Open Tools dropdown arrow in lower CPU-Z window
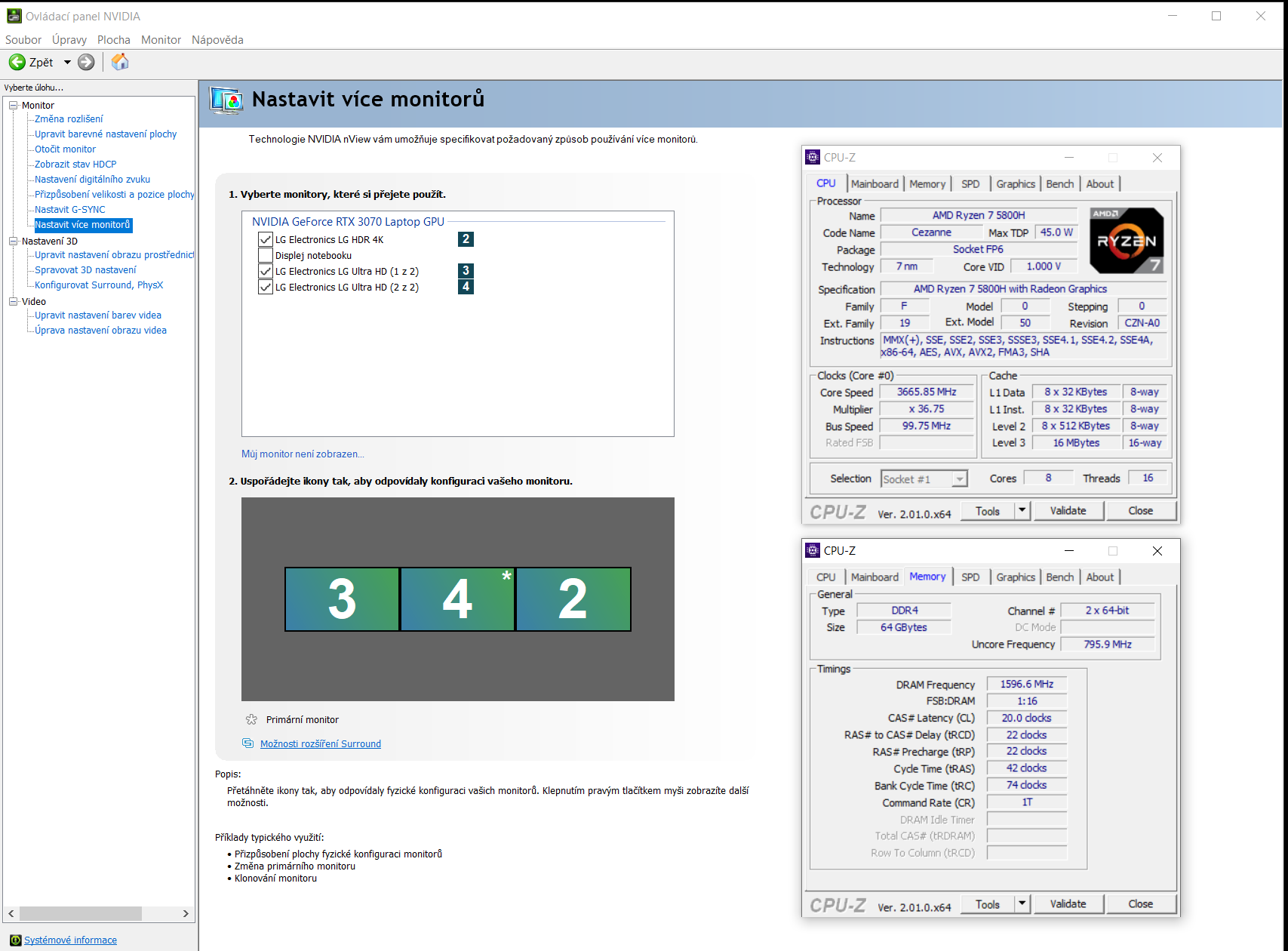 (x=1022, y=904)
